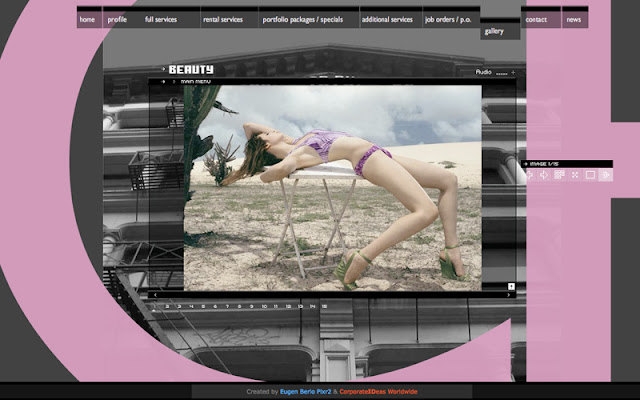Open the additional services menu item
This screenshot has width=640, height=400.
coord(387,19)
